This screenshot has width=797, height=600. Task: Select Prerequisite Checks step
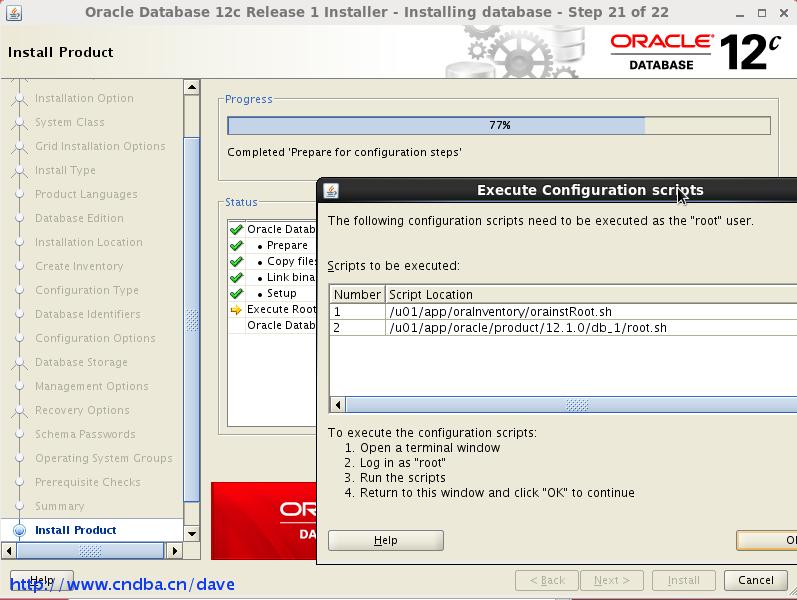click(x=88, y=482)
